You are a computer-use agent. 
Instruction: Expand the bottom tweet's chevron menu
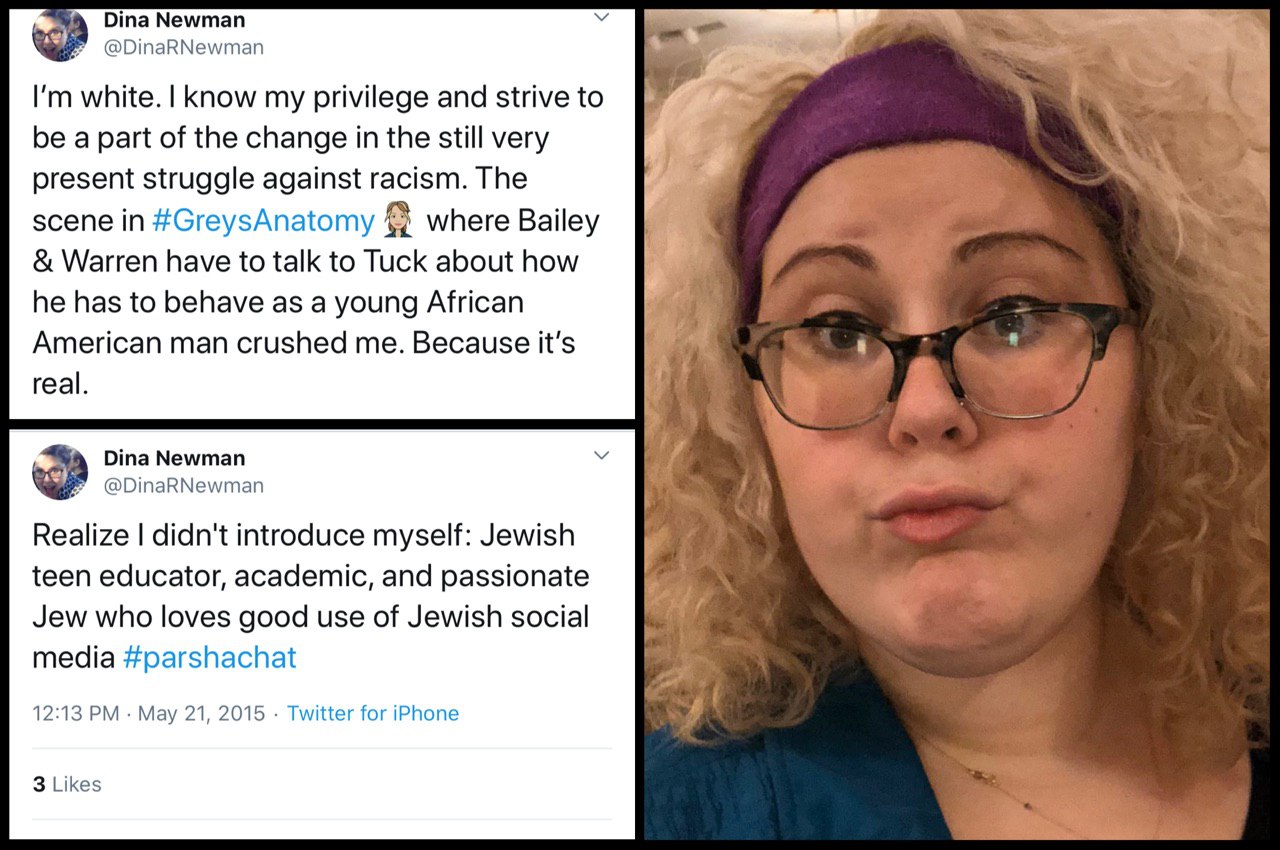click(x=601, y=456)
